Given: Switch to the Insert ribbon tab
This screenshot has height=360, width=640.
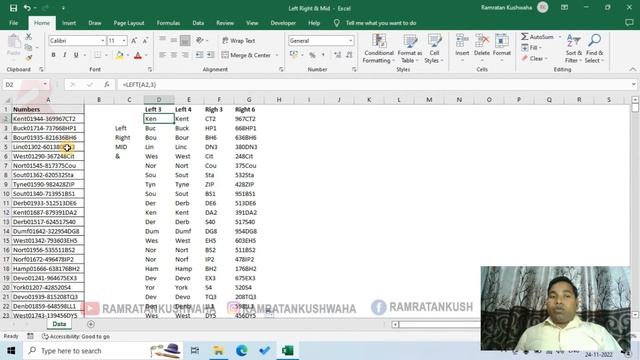Looking at the screenshot, I should click(69, 23).
